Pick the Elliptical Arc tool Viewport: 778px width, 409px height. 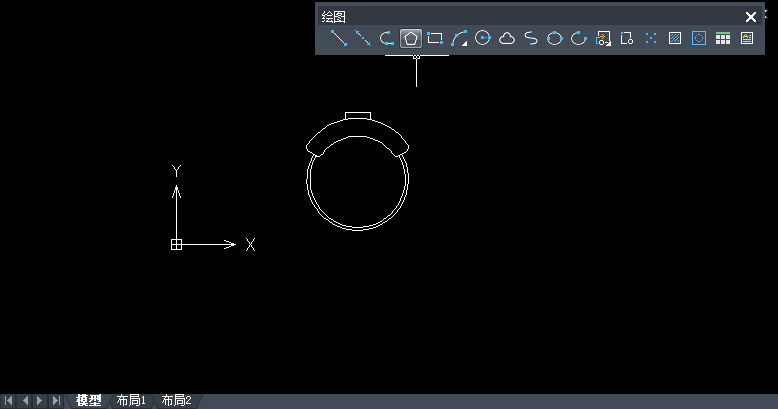pos(579,39)
